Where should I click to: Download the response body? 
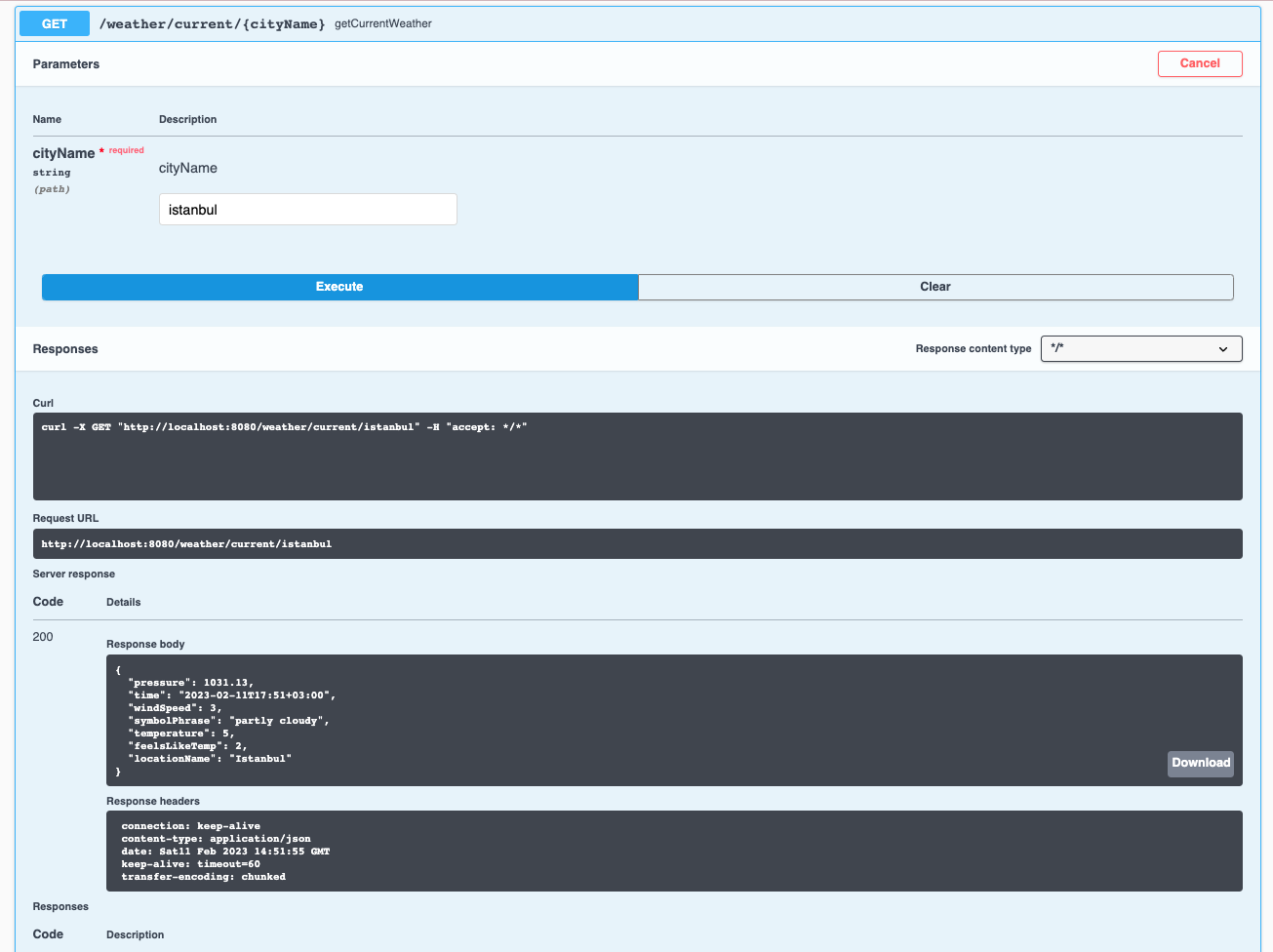[1201, 764]
